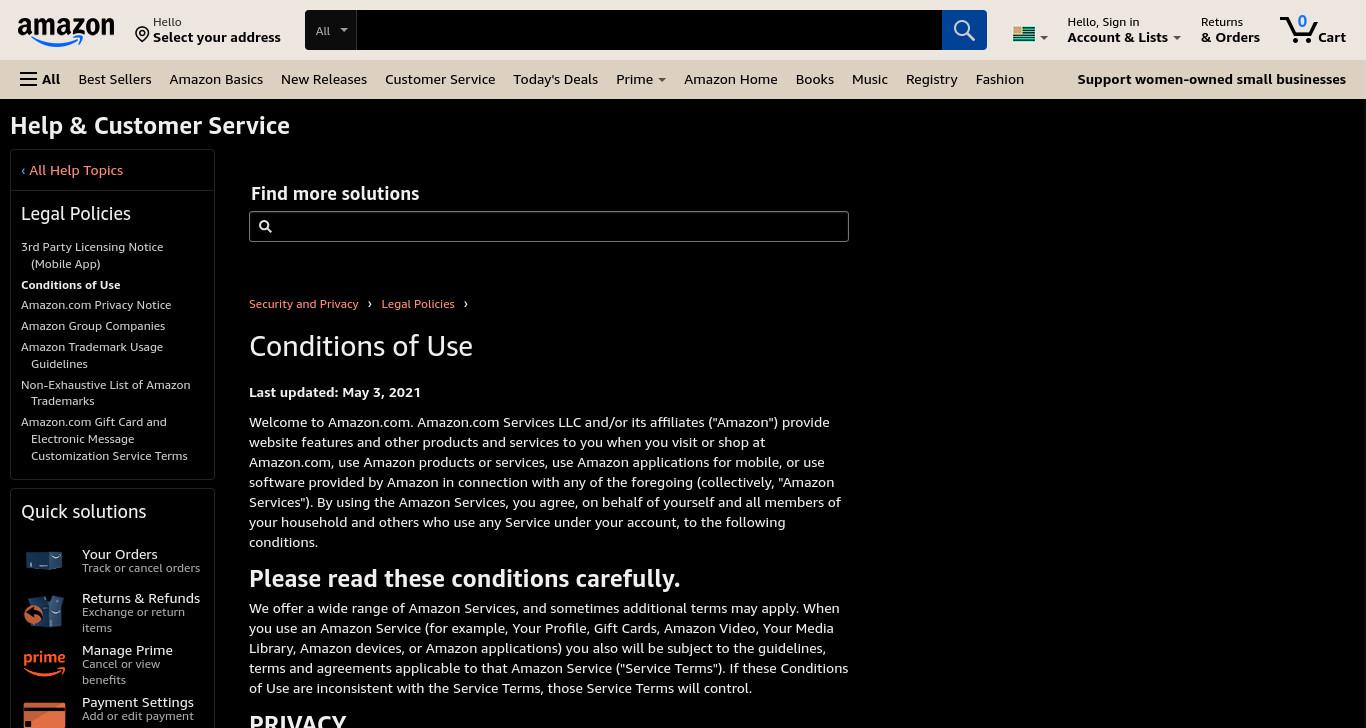Open New Releases
The width and height of the screenshot is (1366, 728).
[x=324, y=79]
